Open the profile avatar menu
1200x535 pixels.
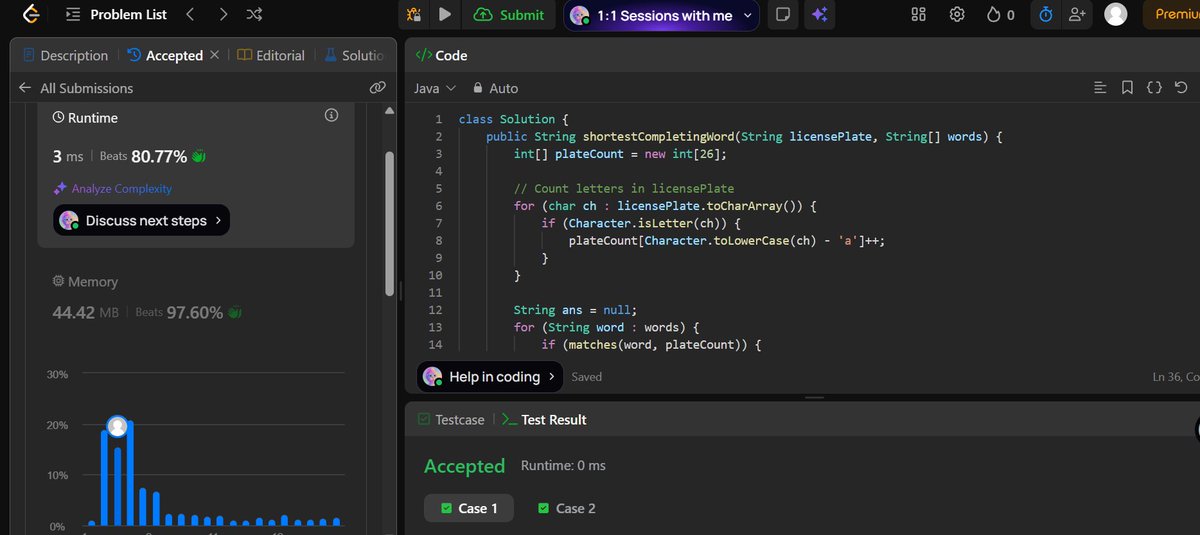[1115, 14]
